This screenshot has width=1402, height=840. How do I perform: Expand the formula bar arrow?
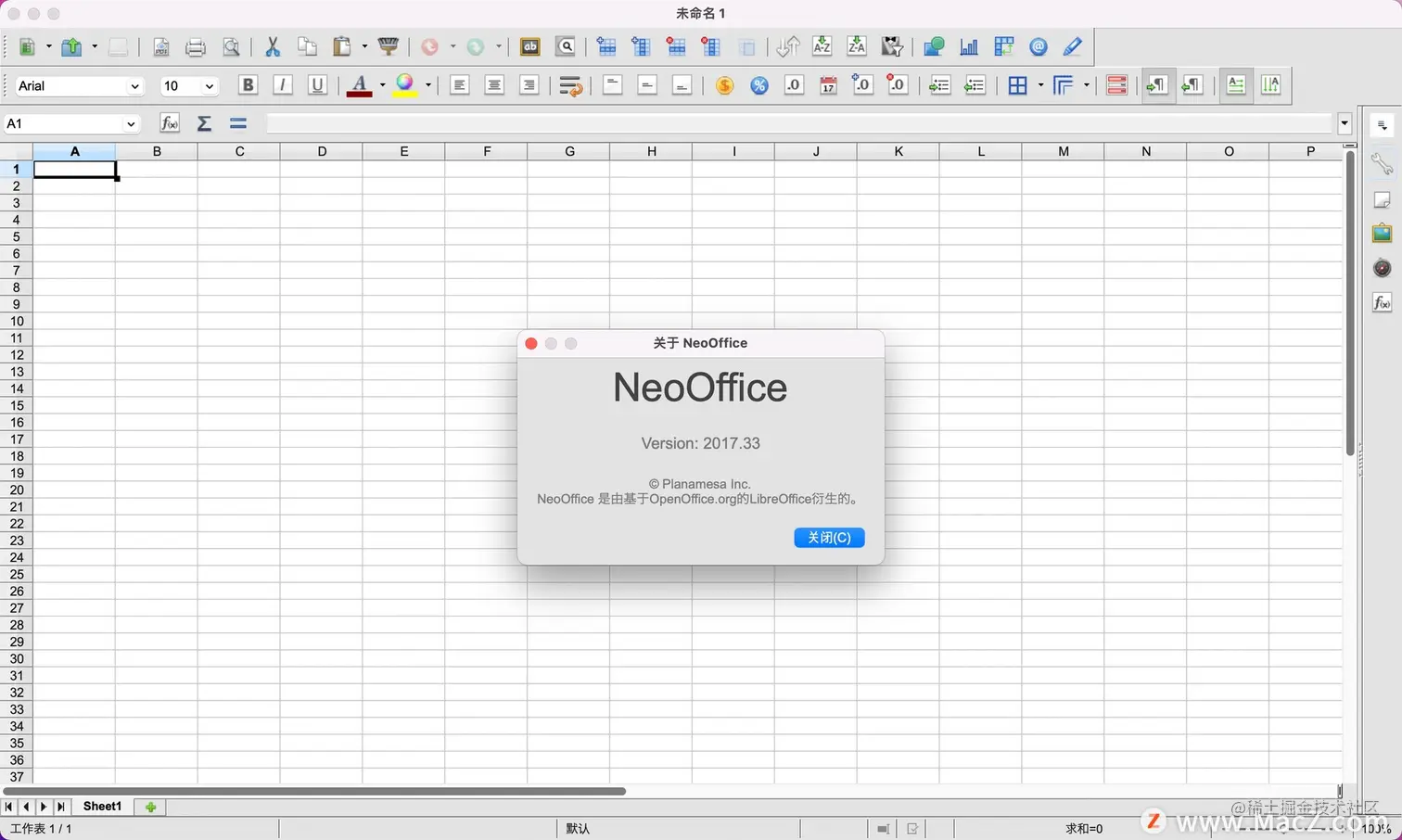click(1345, 123)
